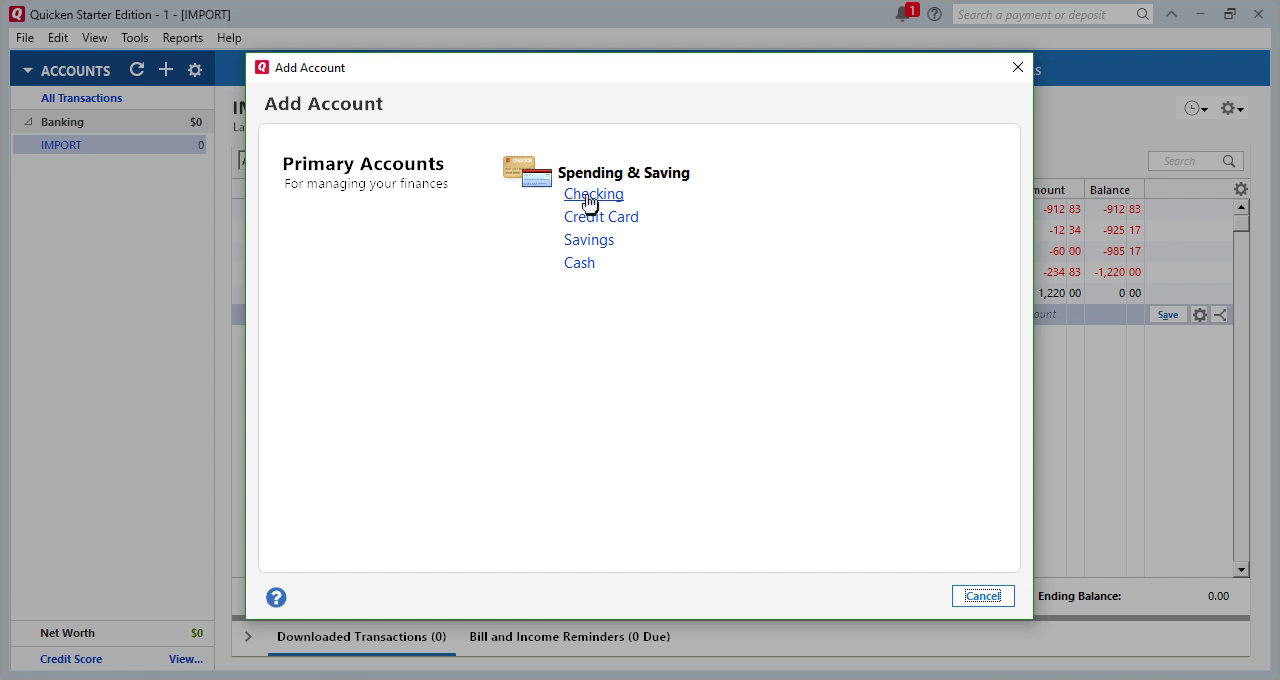Expand the bottom panel chevron
1280x680 pixels.
pyautogui.click(x=247, y=636)
